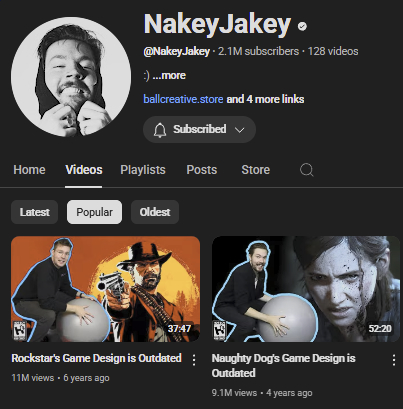Select the Popular sort chip

[x=94, y=212]
